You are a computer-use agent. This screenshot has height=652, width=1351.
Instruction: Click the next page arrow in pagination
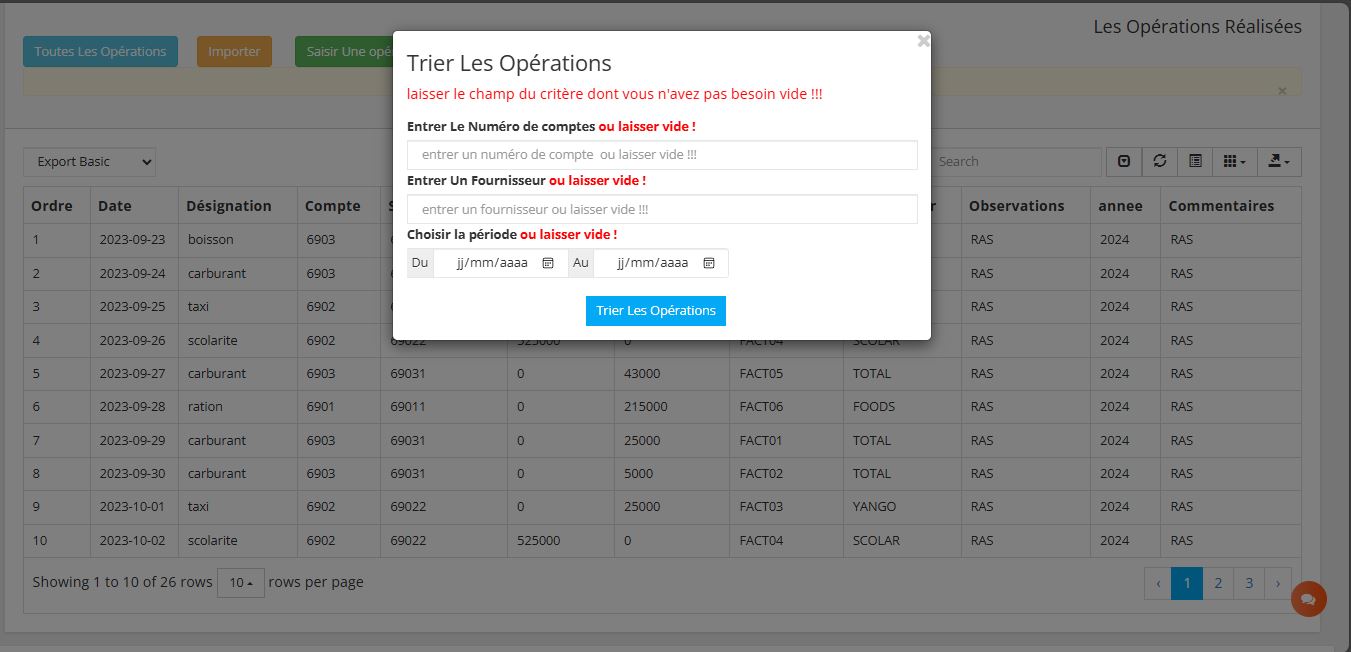coord(1277,583)
